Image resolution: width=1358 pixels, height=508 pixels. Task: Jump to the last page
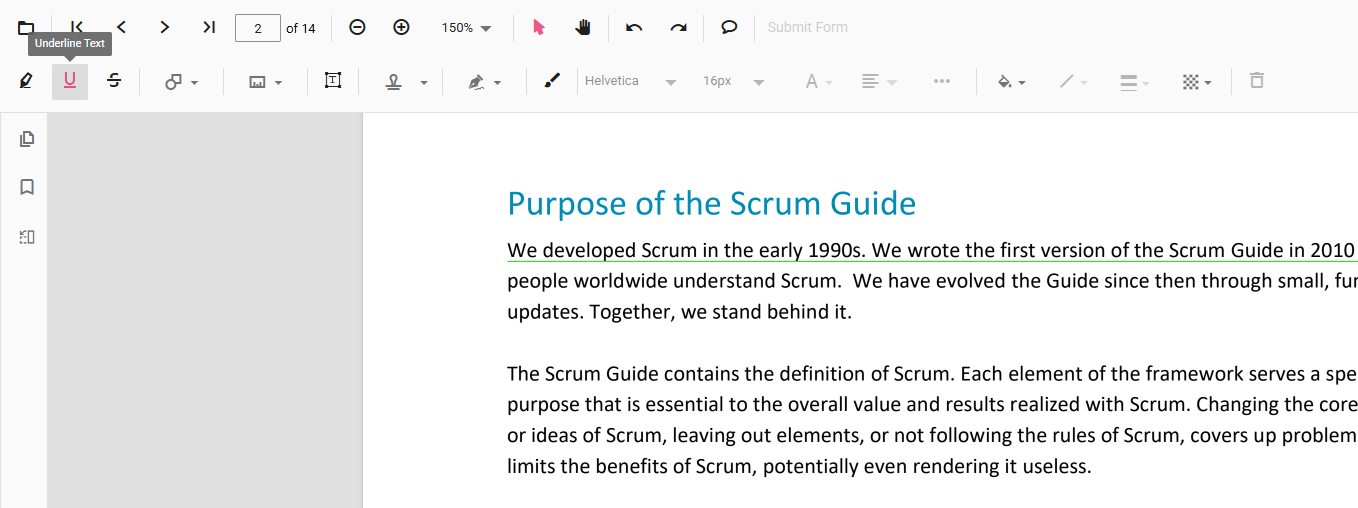point(209,28)
